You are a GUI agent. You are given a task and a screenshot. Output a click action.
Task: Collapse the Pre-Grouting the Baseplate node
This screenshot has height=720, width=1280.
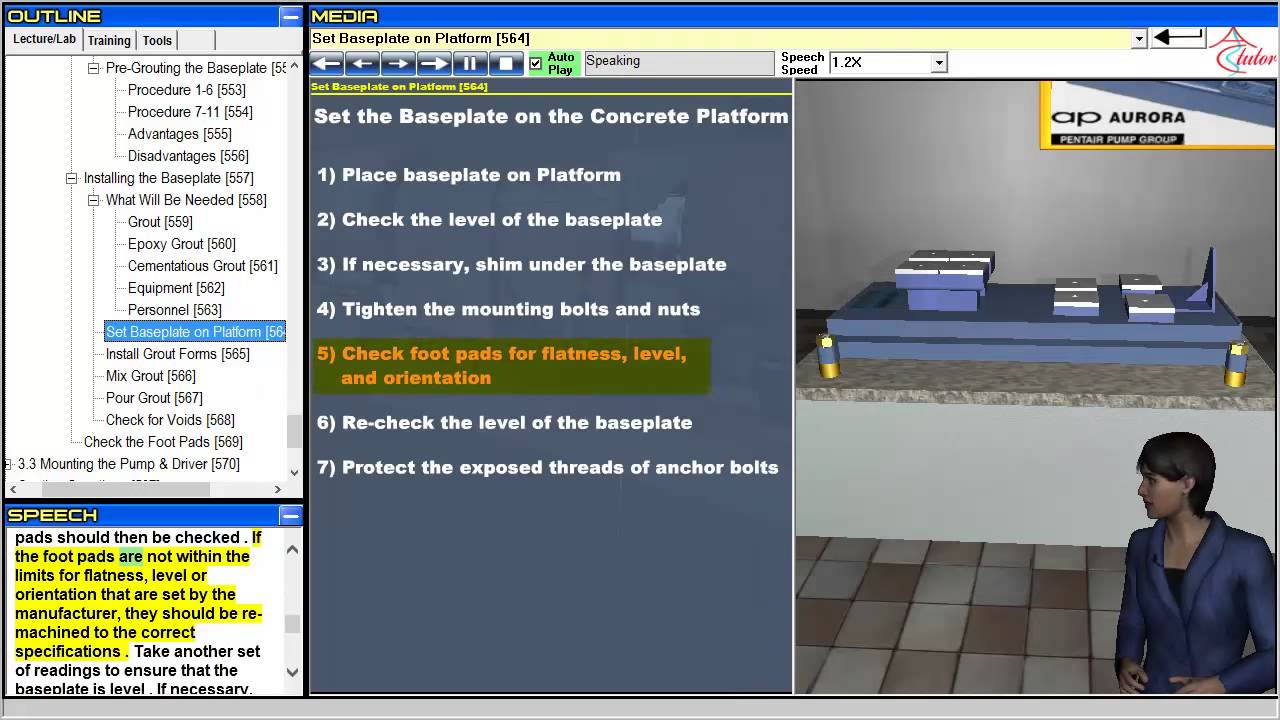pos(93,68)
